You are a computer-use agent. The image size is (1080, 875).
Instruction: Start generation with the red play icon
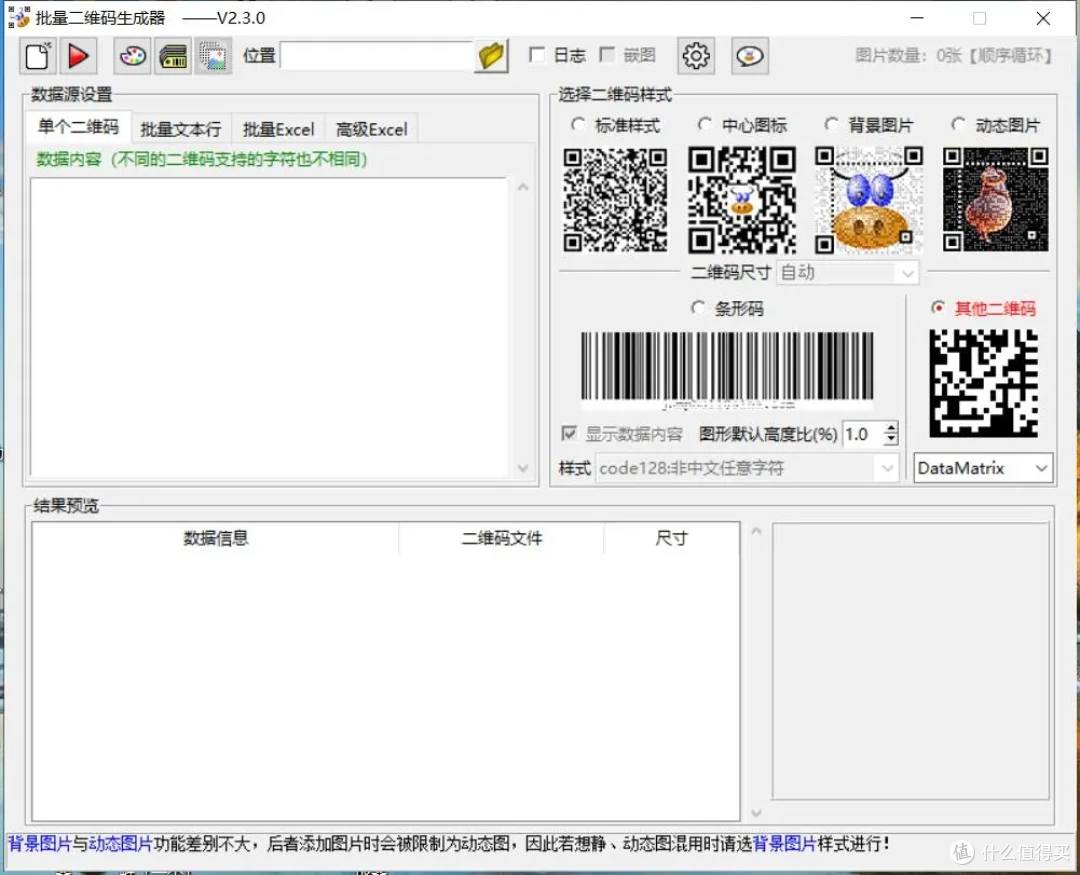(78, 56)
